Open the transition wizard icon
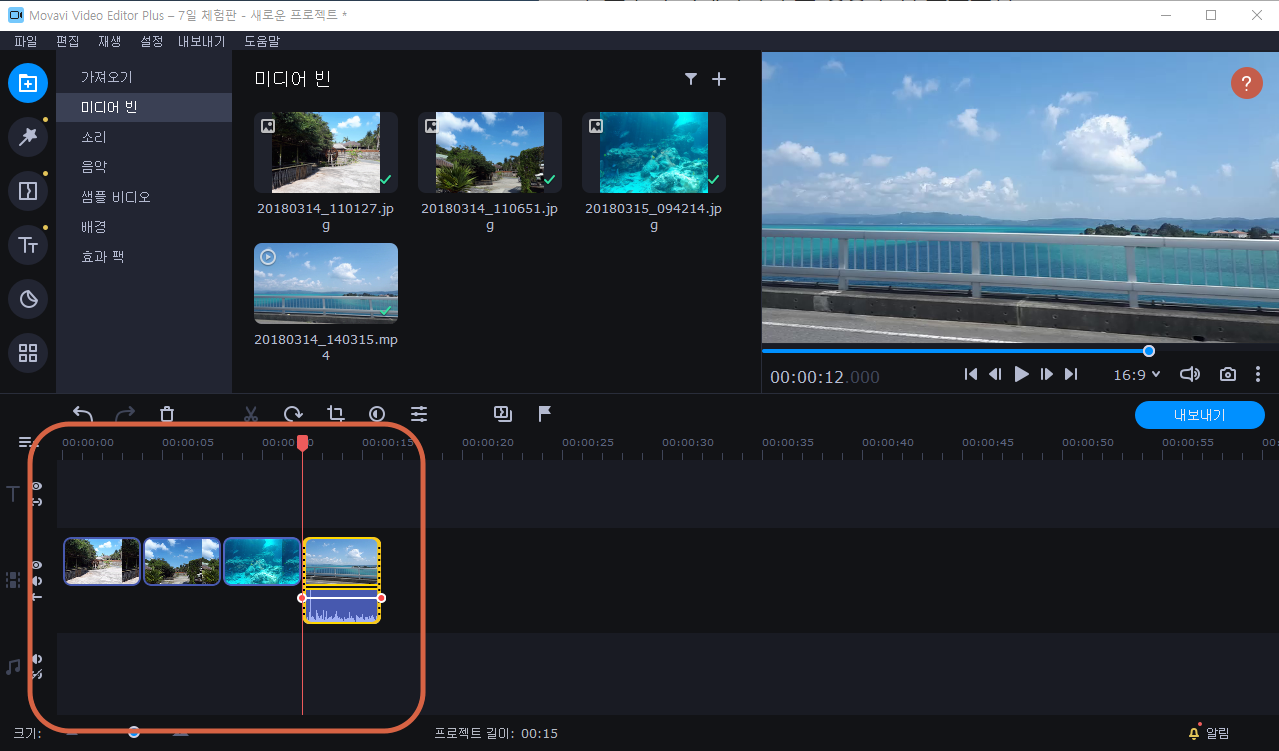This screenshot has height=751, width=1279. click(x=503, y=413)
